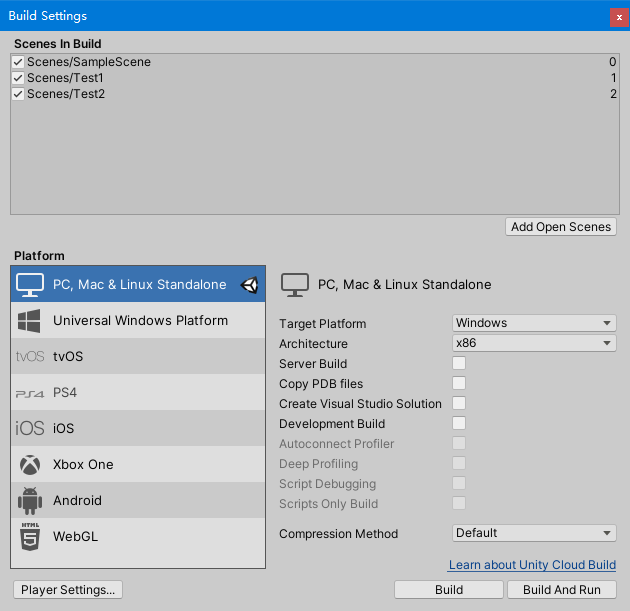Select Universal Windows Platform in list
630x611 pixels.
point(138,320)
